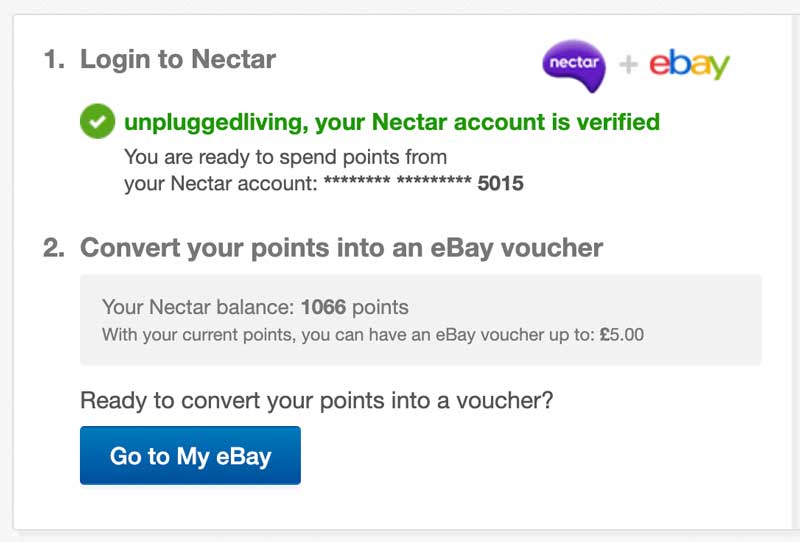The height and width of the screenshot is (542, 800).
Task: Click the "your Nectar account:" label
Action: click(220, 184)
